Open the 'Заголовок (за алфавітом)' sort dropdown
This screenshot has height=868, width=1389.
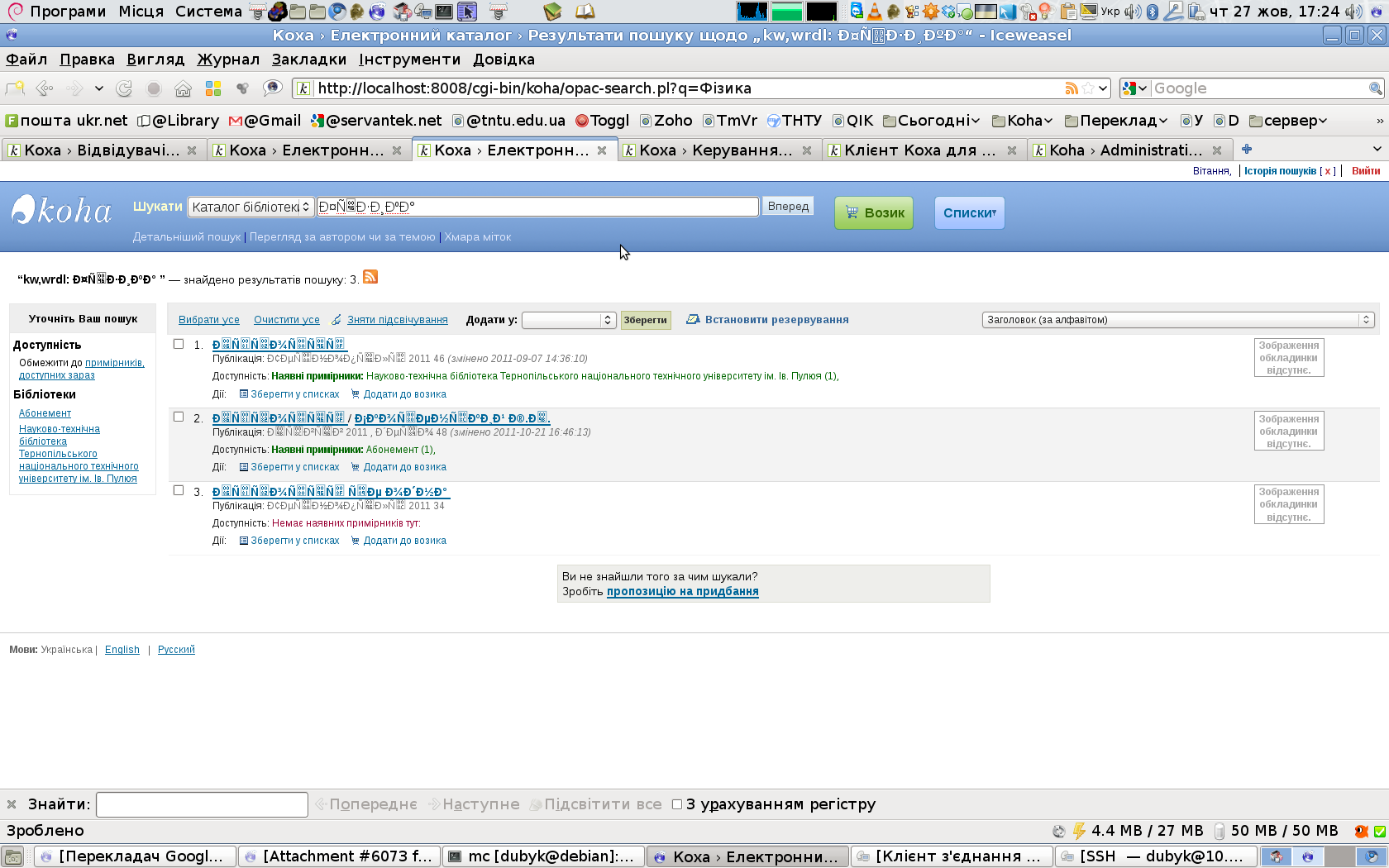[1177, 320]
